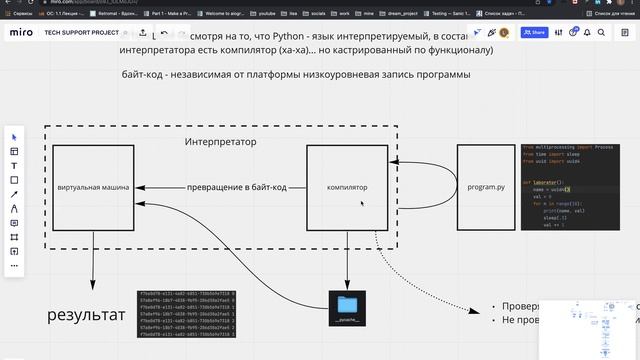Select the виртуальная машина box
Image resolution: width=640 pixels, height=360 pixels.
click(x=93, y=188)
